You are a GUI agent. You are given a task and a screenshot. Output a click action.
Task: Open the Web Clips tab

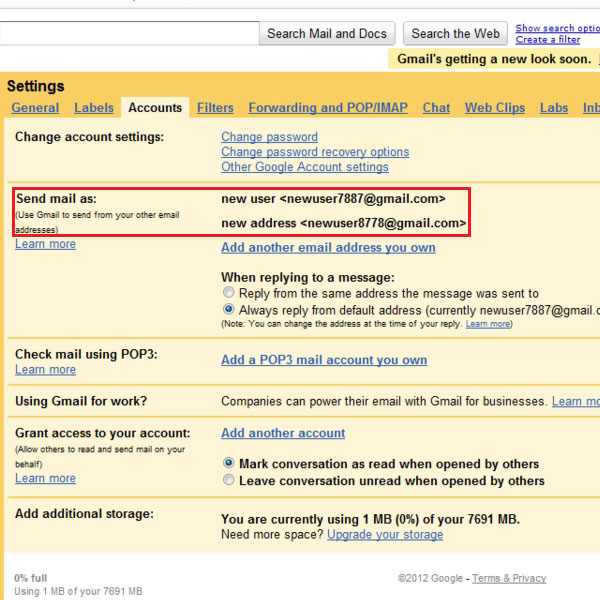[x=495, y=108]
